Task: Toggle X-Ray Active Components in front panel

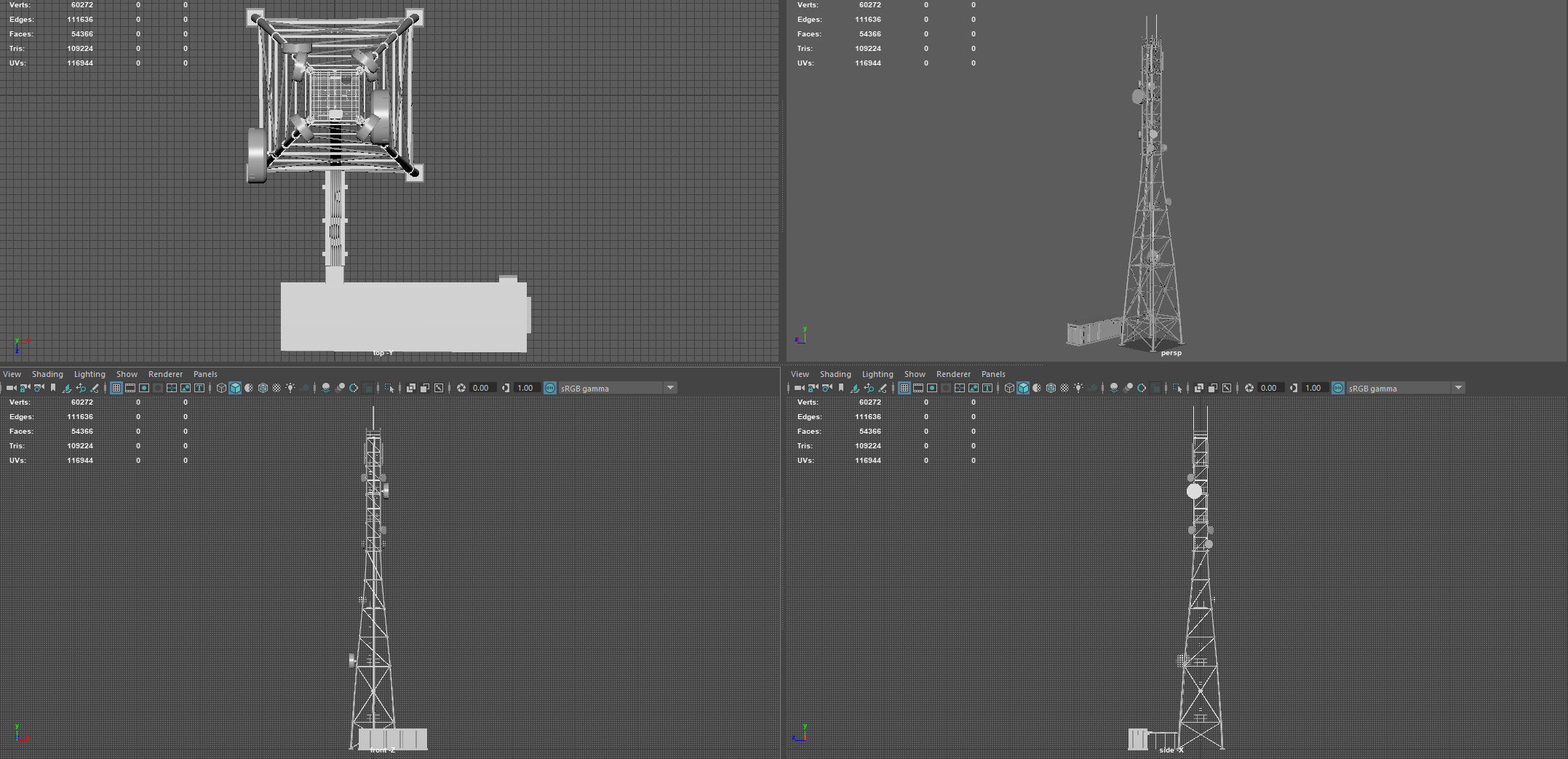Action: coord(425,388)
